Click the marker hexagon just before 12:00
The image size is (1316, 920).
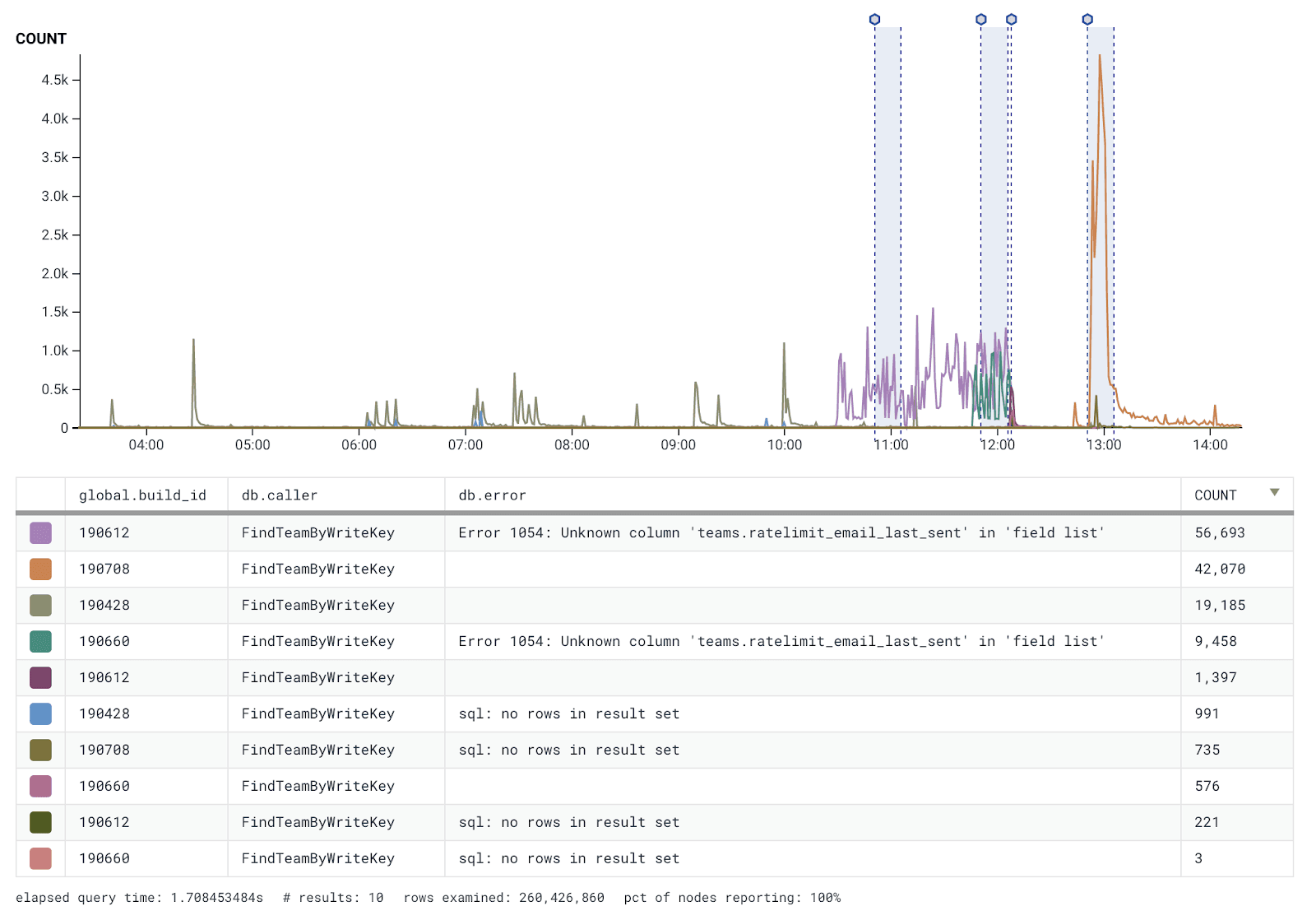pyautogui.click(x=980, y=20)
